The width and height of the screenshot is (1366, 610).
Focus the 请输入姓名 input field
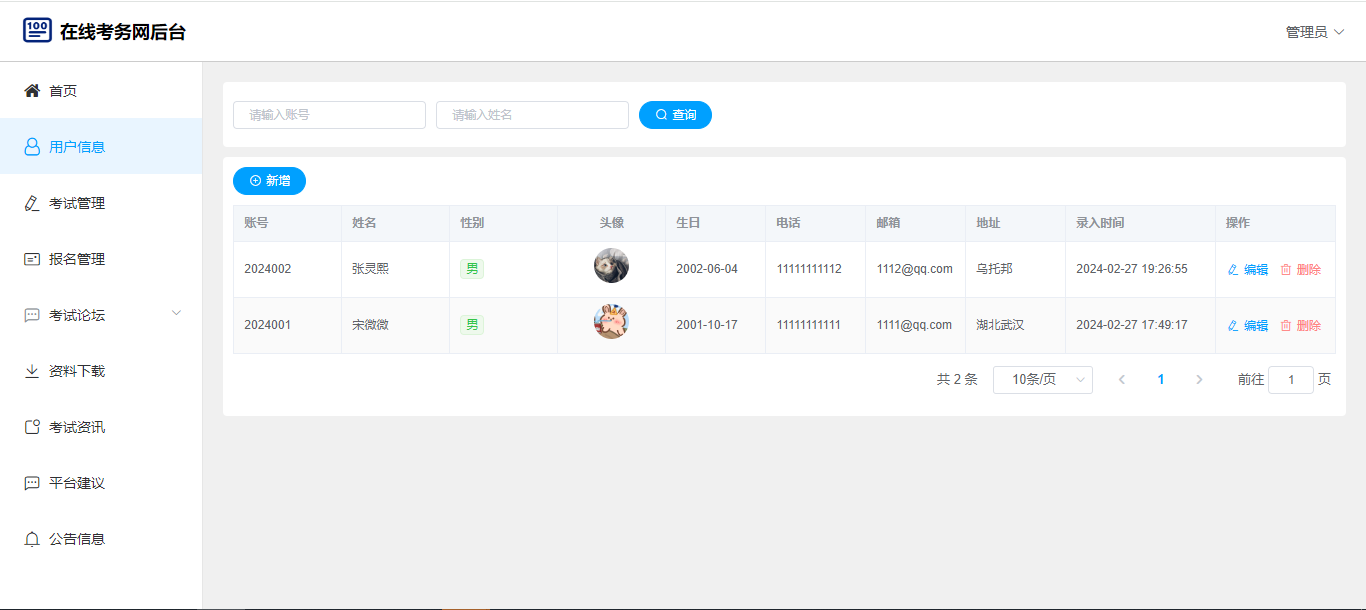532,115
